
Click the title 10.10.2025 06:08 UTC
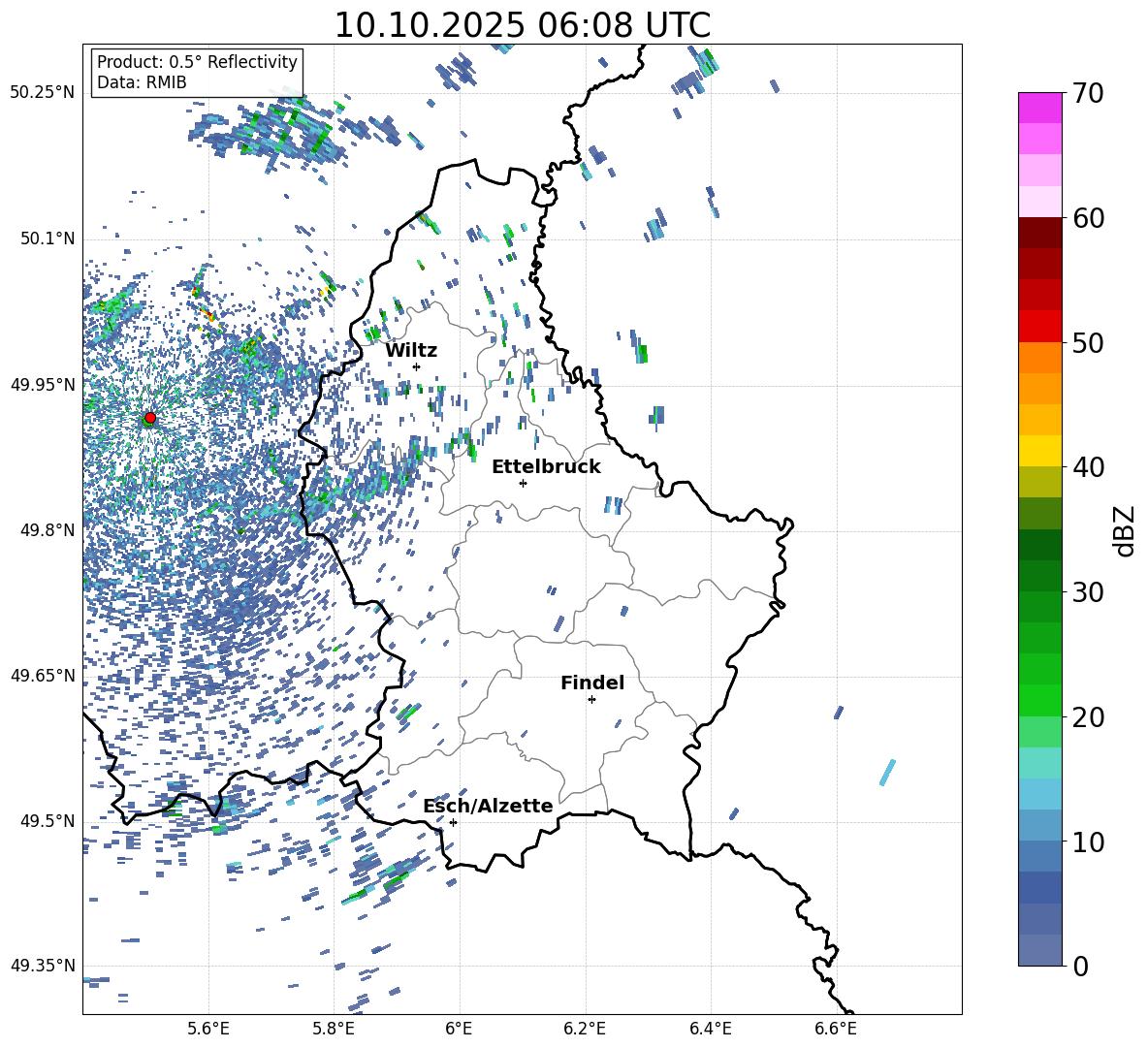pyautogui.click(x=523, y=25)
